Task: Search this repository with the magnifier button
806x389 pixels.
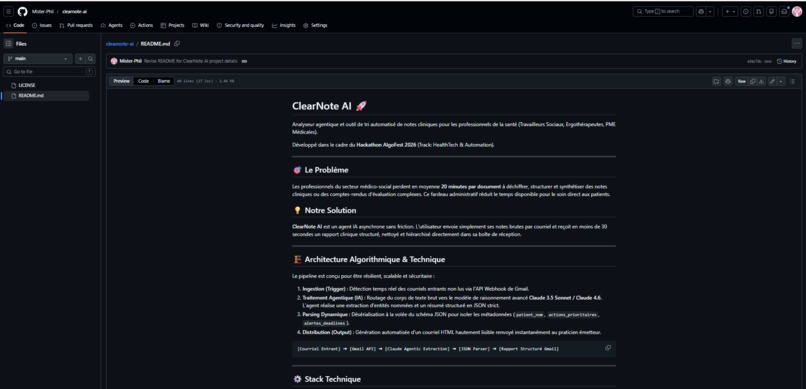Action: click(x=90, y=59)
